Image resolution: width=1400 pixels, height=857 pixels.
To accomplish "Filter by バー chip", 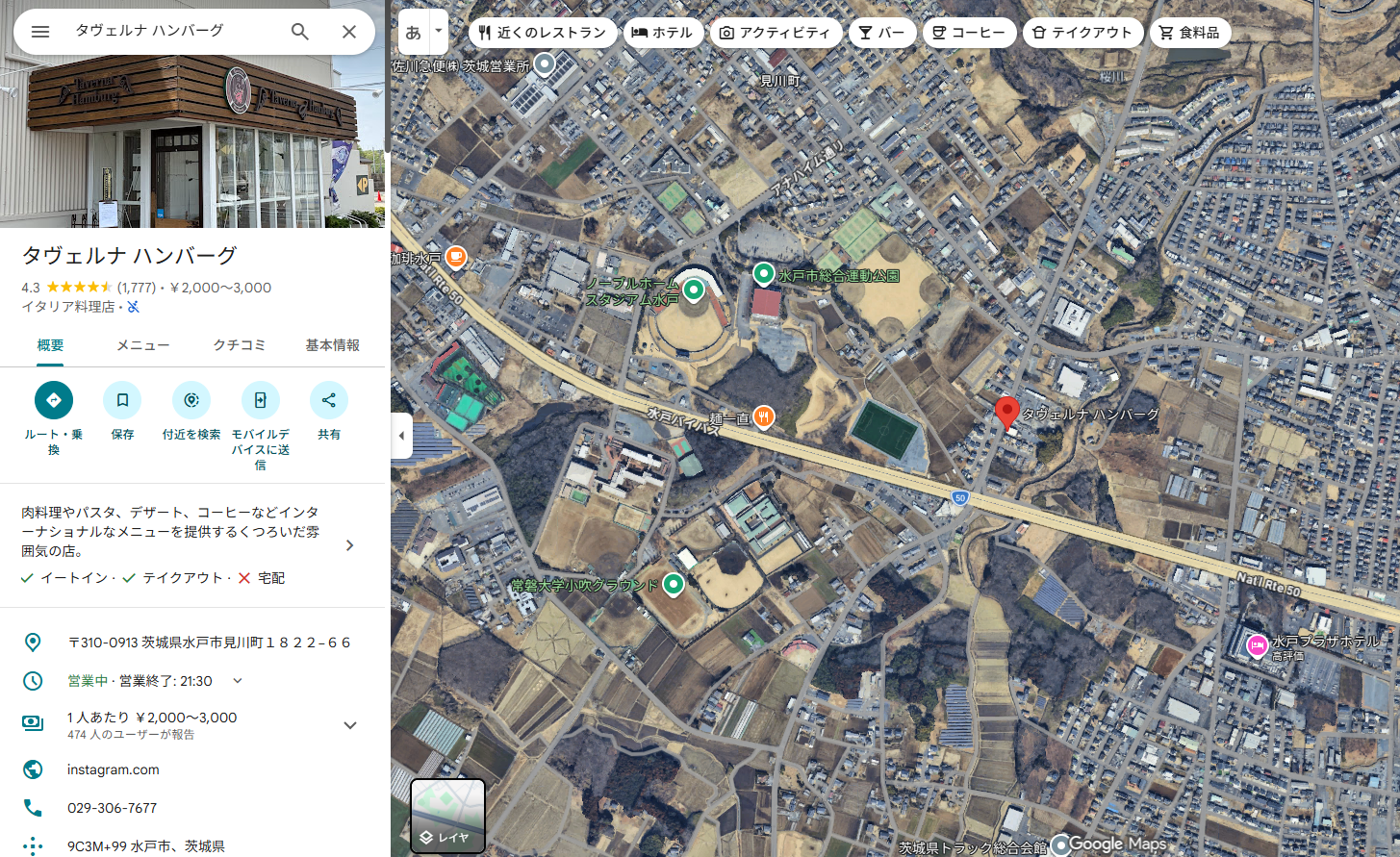I will (x=882, y=33).
